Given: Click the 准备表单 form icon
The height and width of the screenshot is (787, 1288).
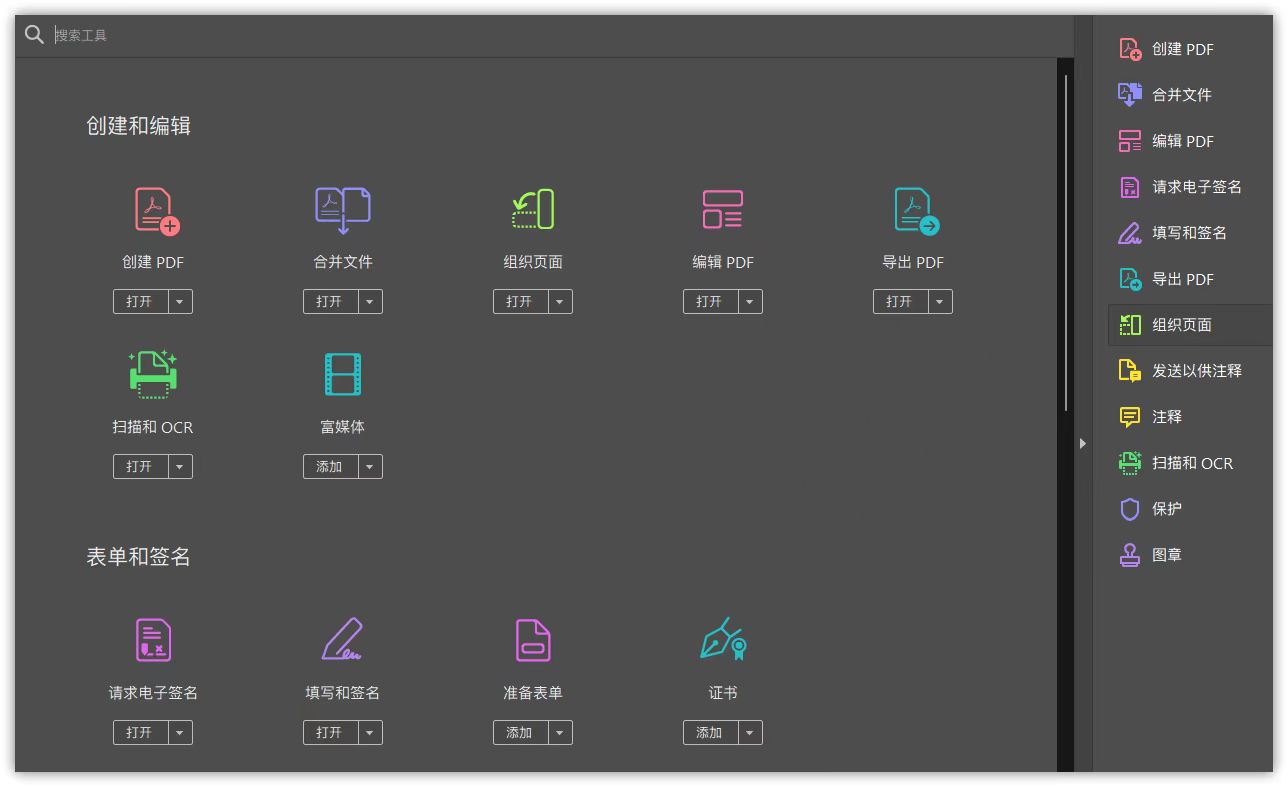Looking at the screenshot, I should click(533, 640).
